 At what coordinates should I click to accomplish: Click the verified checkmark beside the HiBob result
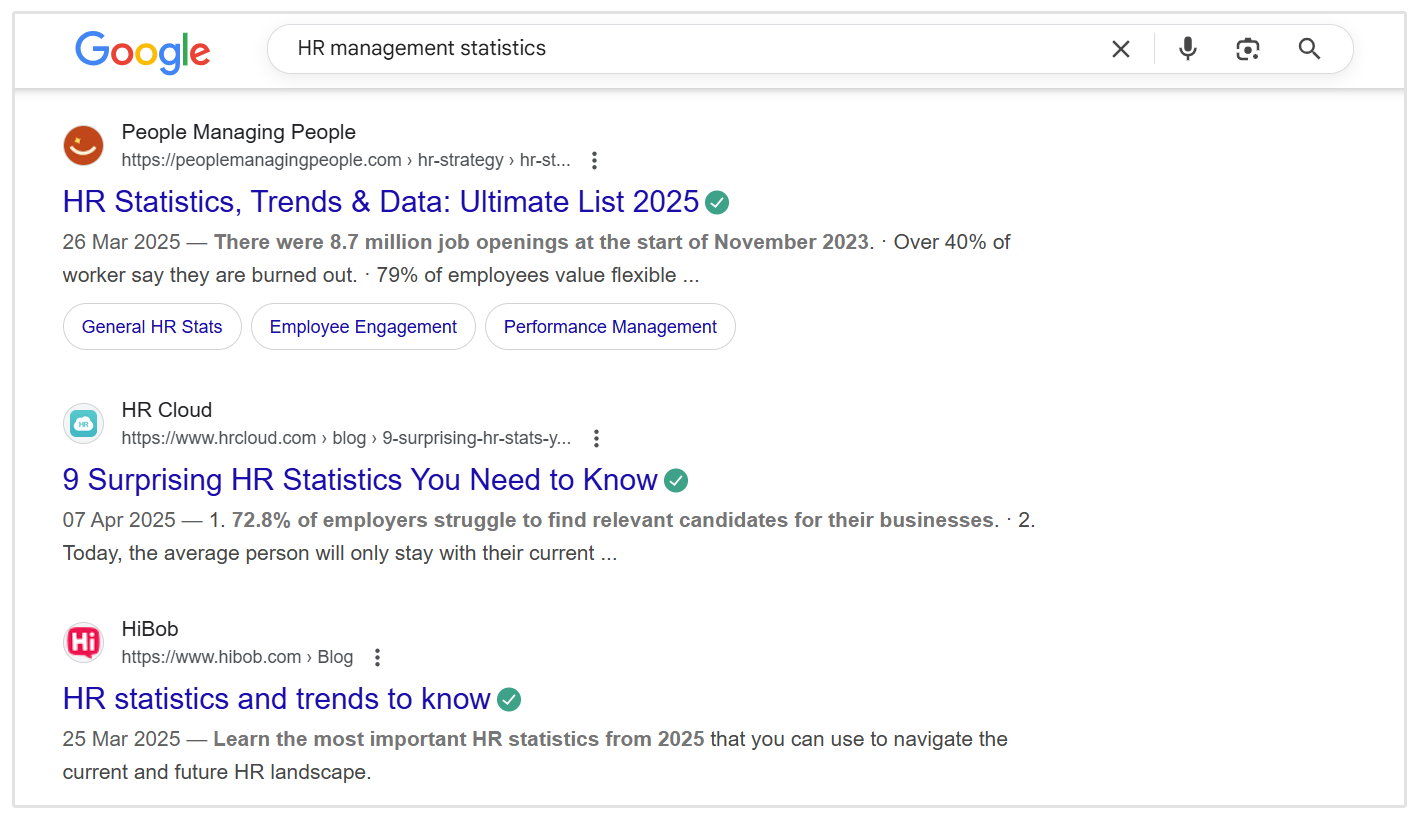coord(508,699)
